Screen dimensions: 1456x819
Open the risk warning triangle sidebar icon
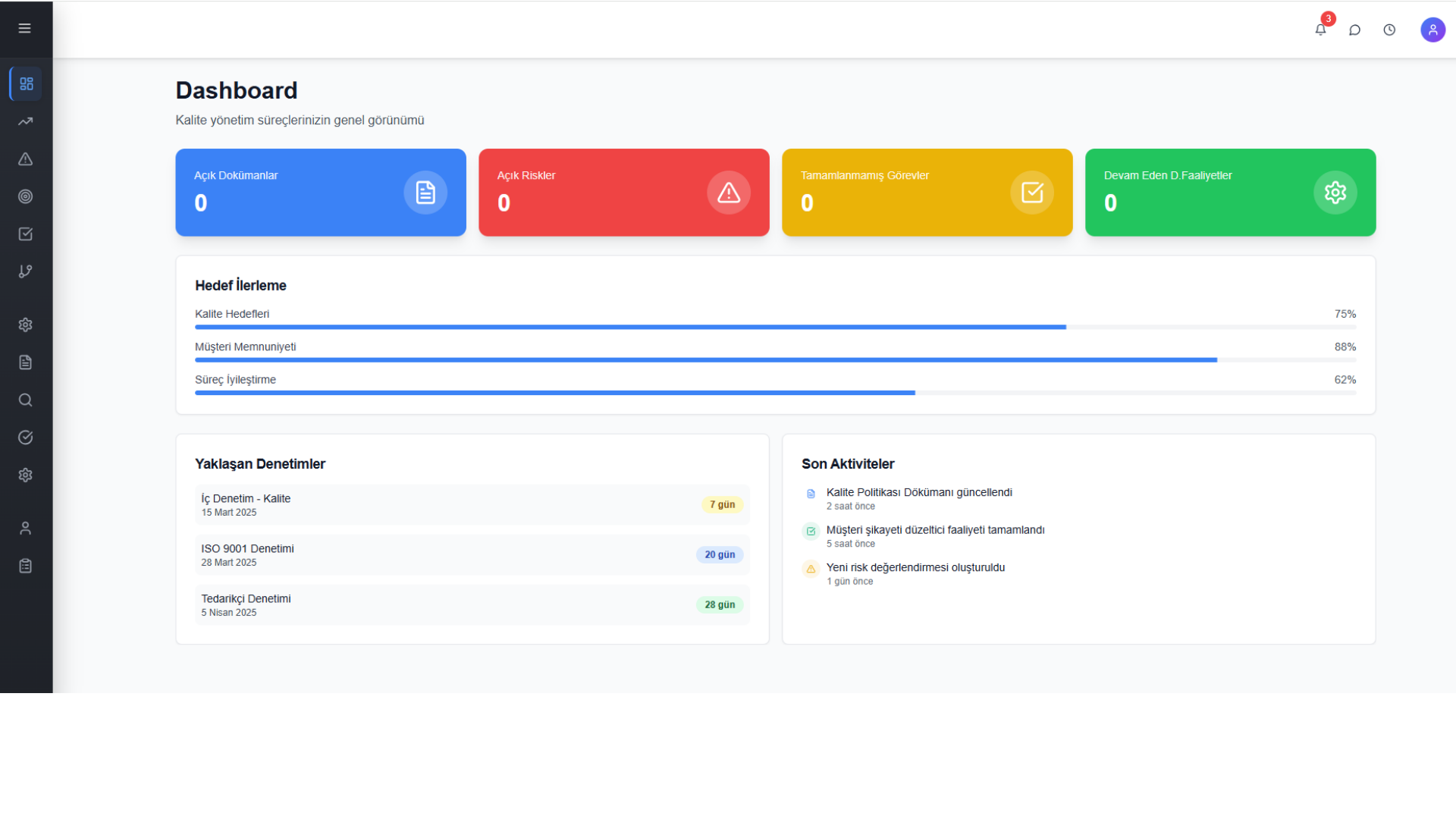point(26,159)
